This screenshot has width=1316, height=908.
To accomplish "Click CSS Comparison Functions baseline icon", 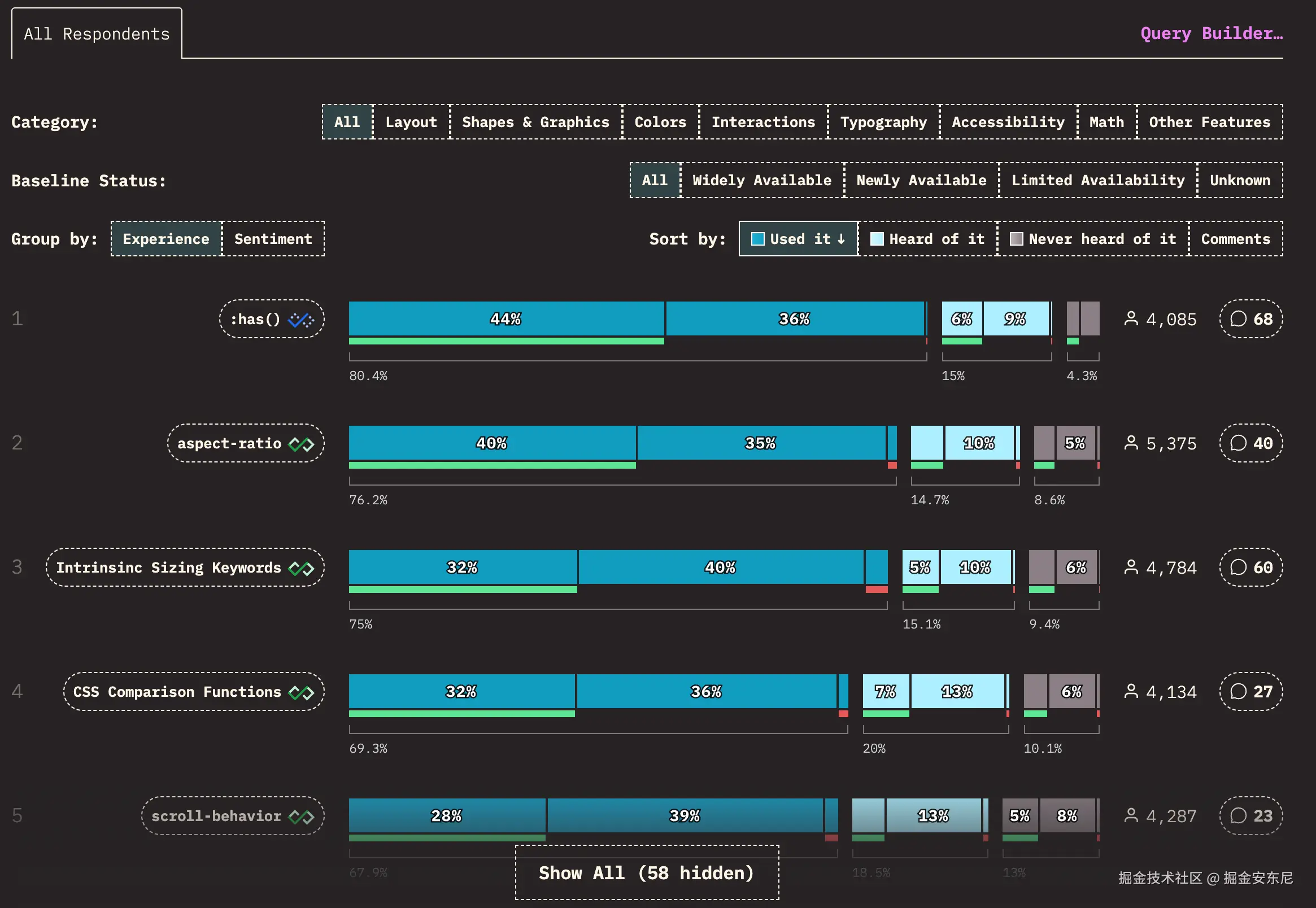I will point(301,692).
